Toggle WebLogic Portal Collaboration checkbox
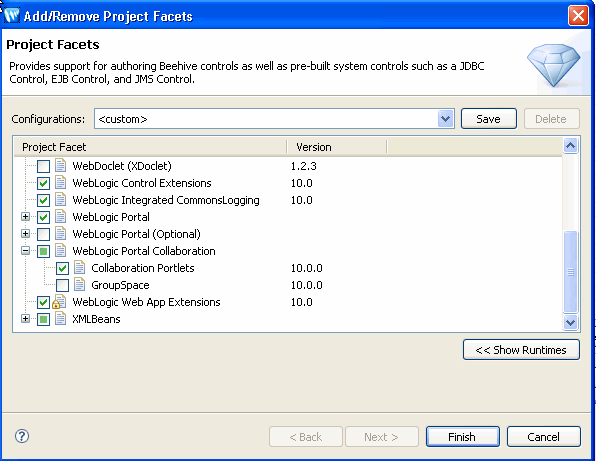Viewport: 596px width, 461px height. [43, 251]
